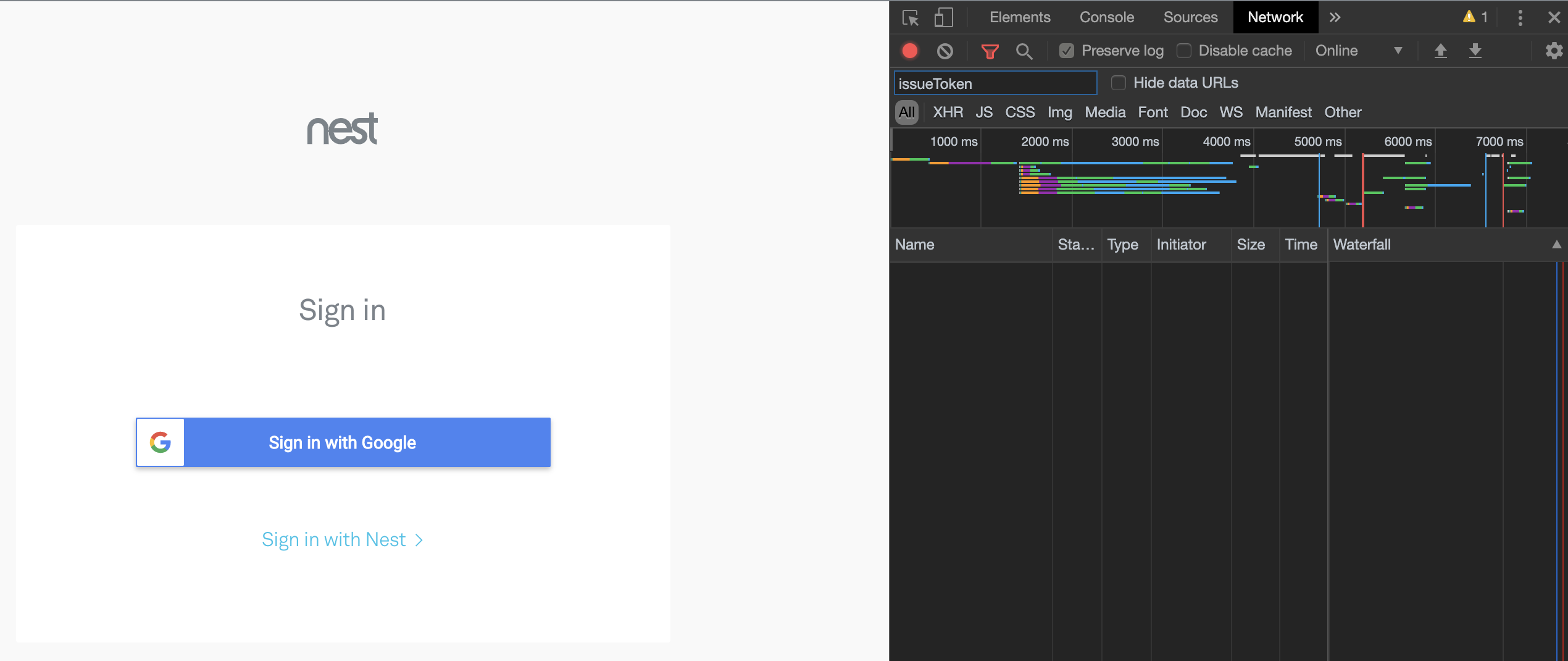
Task: Clear the network log
Action: pyautogui.click(x=945, y=51)
